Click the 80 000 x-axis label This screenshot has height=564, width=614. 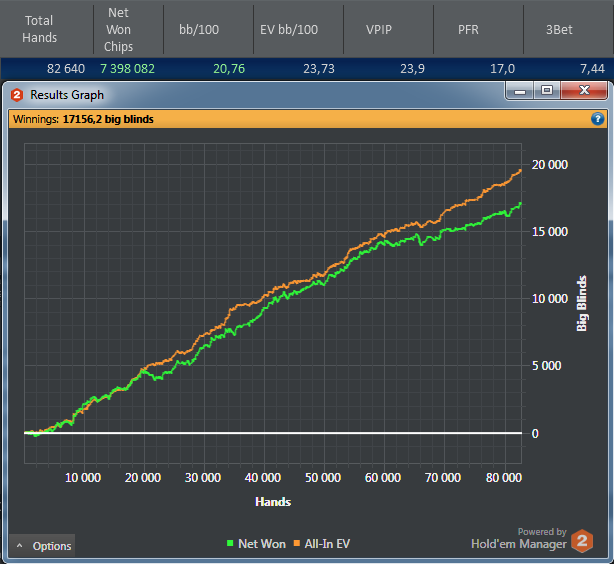(504, 478)
